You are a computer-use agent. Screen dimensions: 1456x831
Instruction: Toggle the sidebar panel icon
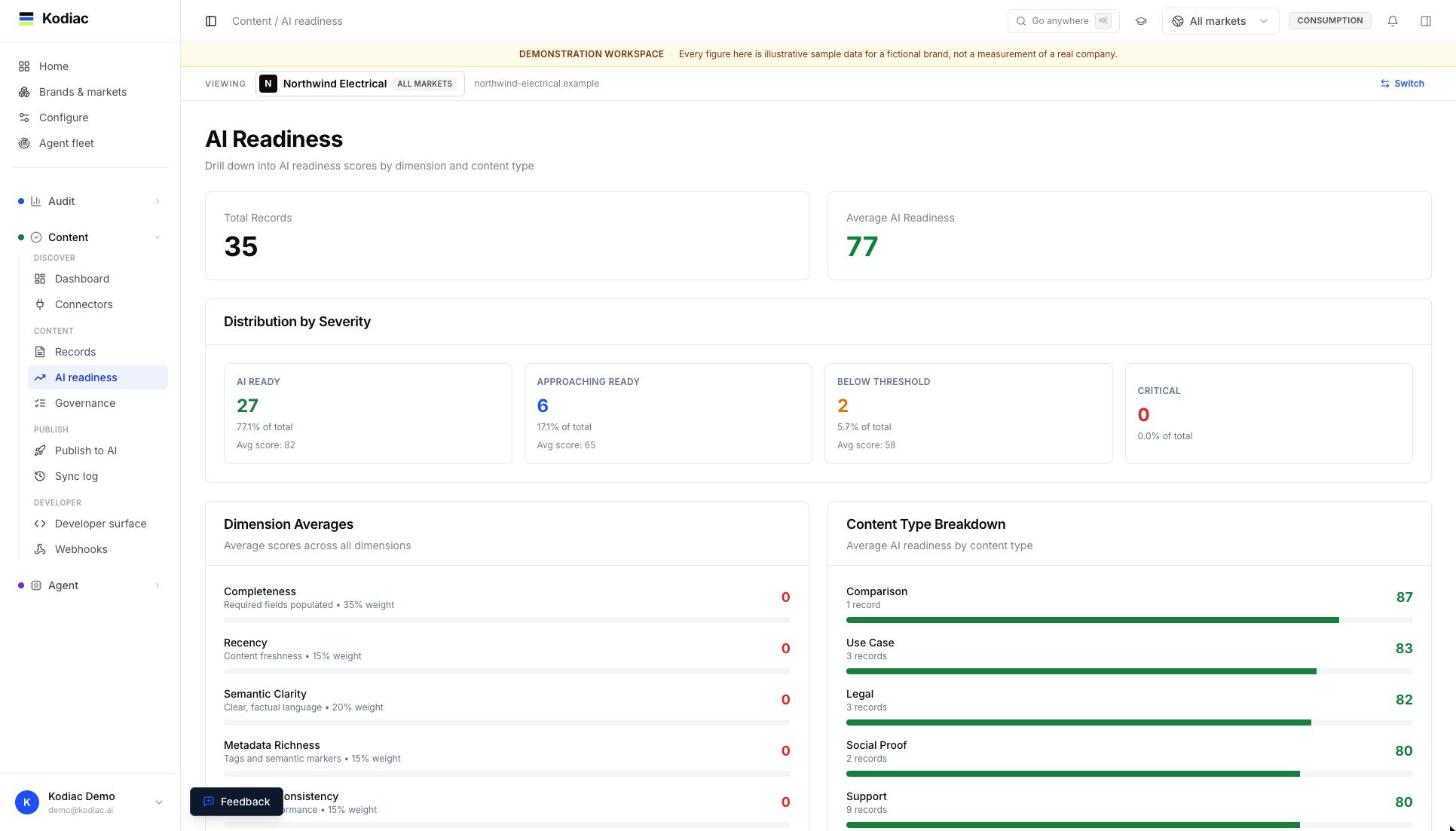click(211, 21)
